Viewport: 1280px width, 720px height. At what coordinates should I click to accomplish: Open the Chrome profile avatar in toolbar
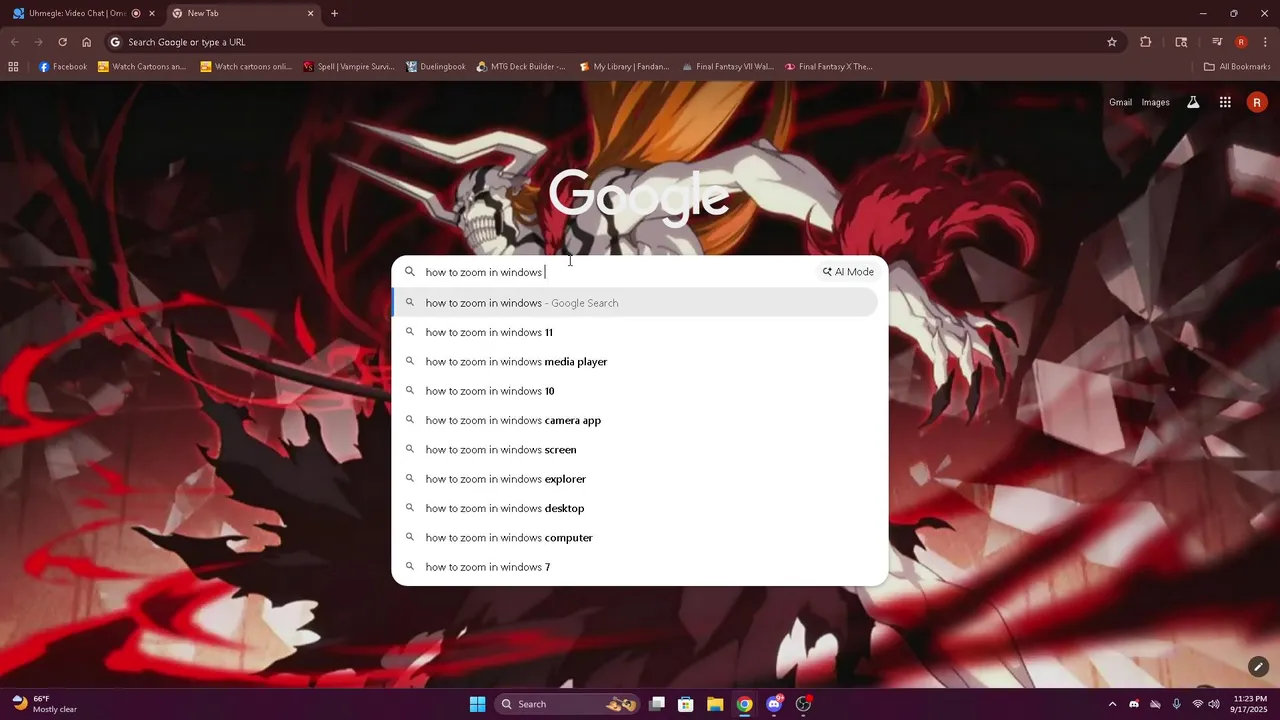click(1241, 42)
